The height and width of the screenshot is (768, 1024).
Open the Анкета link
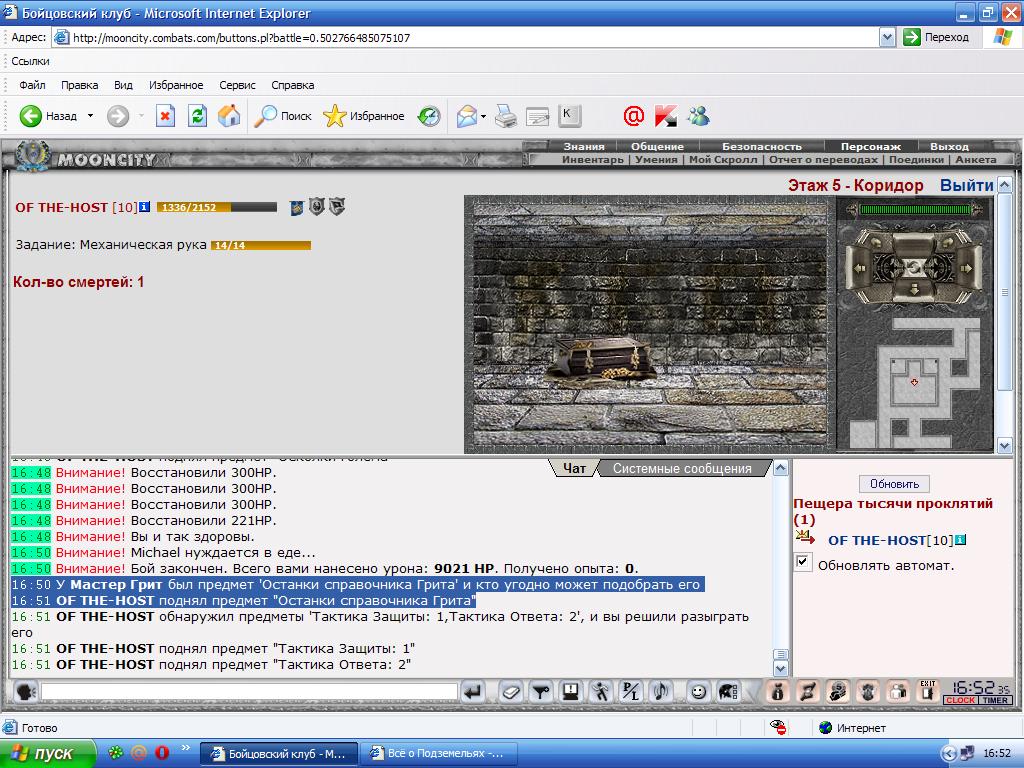pos(976,159)
